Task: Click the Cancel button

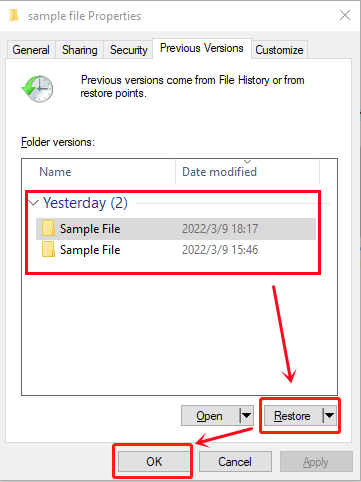Action: click(x=235, y=462)
